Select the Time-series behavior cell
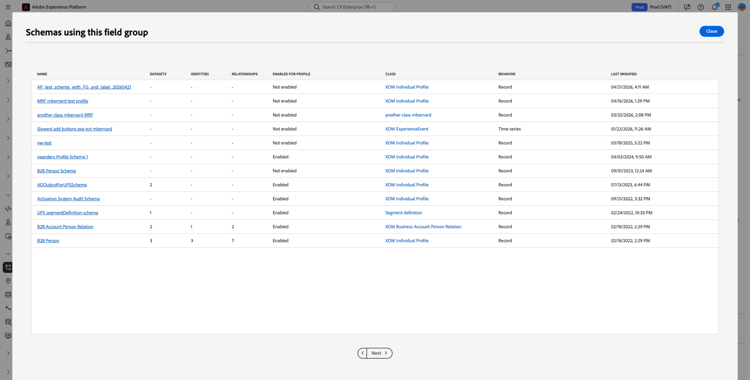The height and width of the screenshot is (380, 750). click(509, 129)
